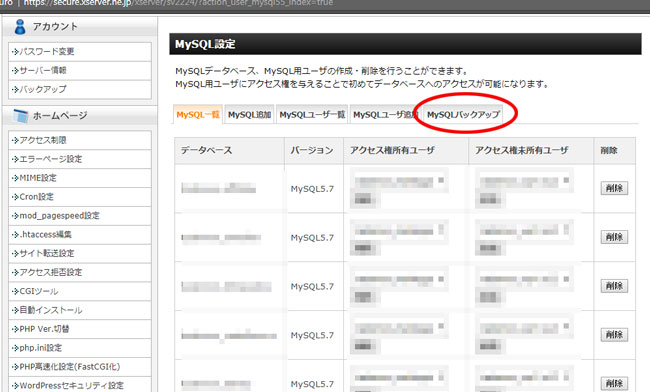Screen dimensions: 650x392
Task: Select the MySQL一覧 tab
Action: tap(198, 114)
